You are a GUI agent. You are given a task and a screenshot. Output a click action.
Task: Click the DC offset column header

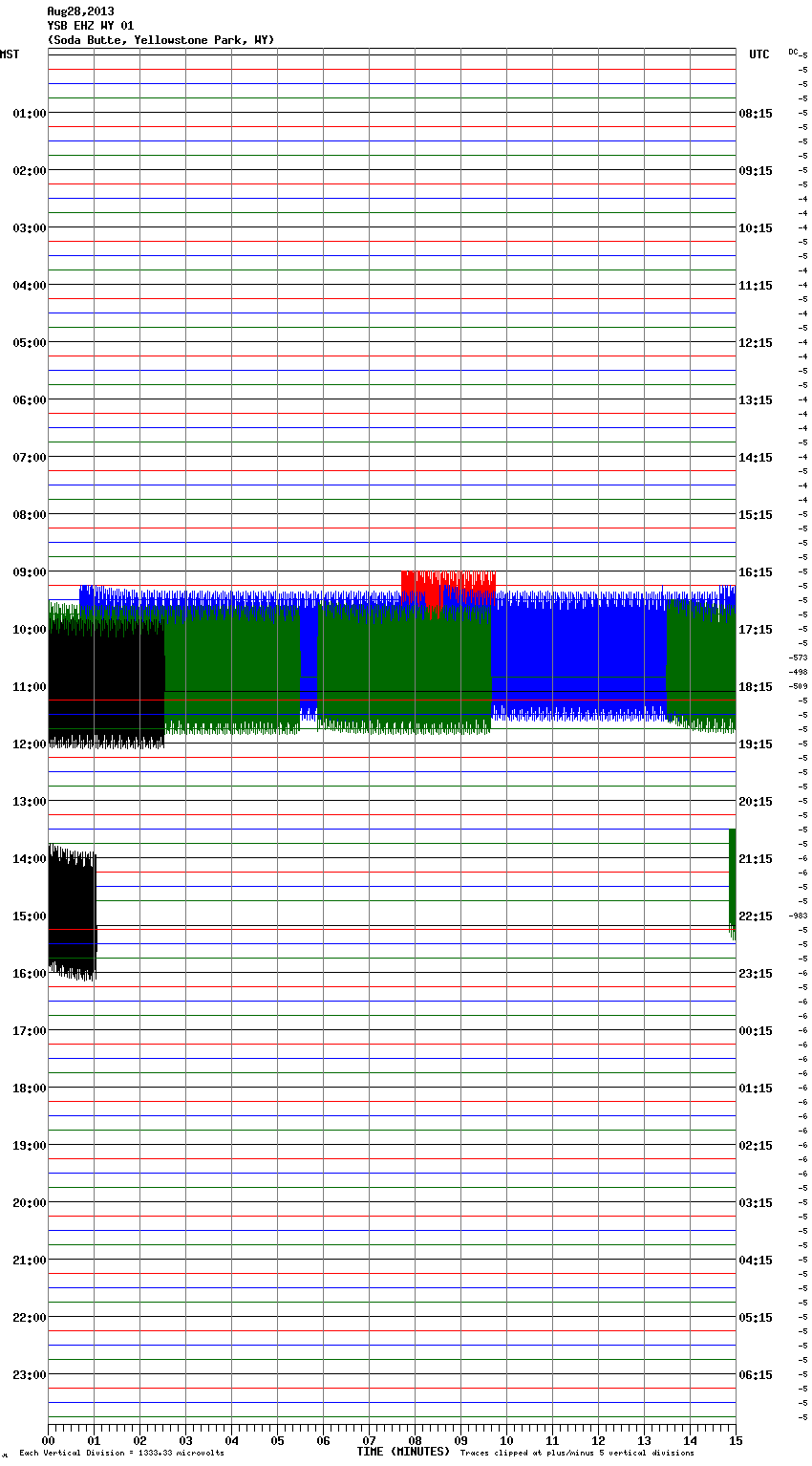[795, 52]
